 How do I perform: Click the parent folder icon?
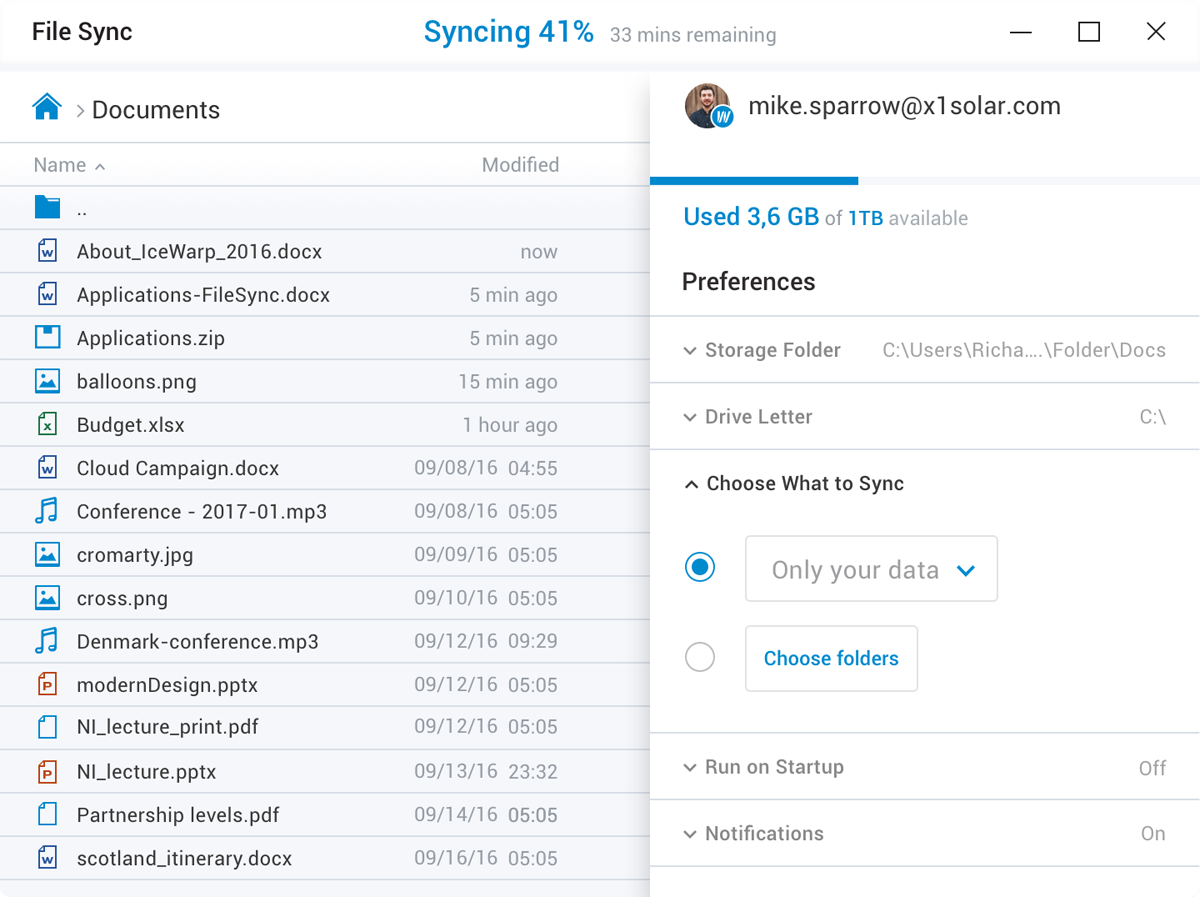click(47, 208)
